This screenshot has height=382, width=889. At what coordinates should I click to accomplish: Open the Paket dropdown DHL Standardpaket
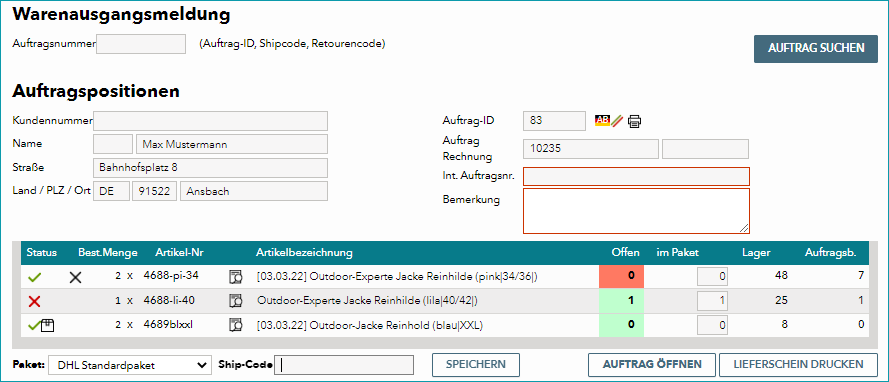click(129, 366)
